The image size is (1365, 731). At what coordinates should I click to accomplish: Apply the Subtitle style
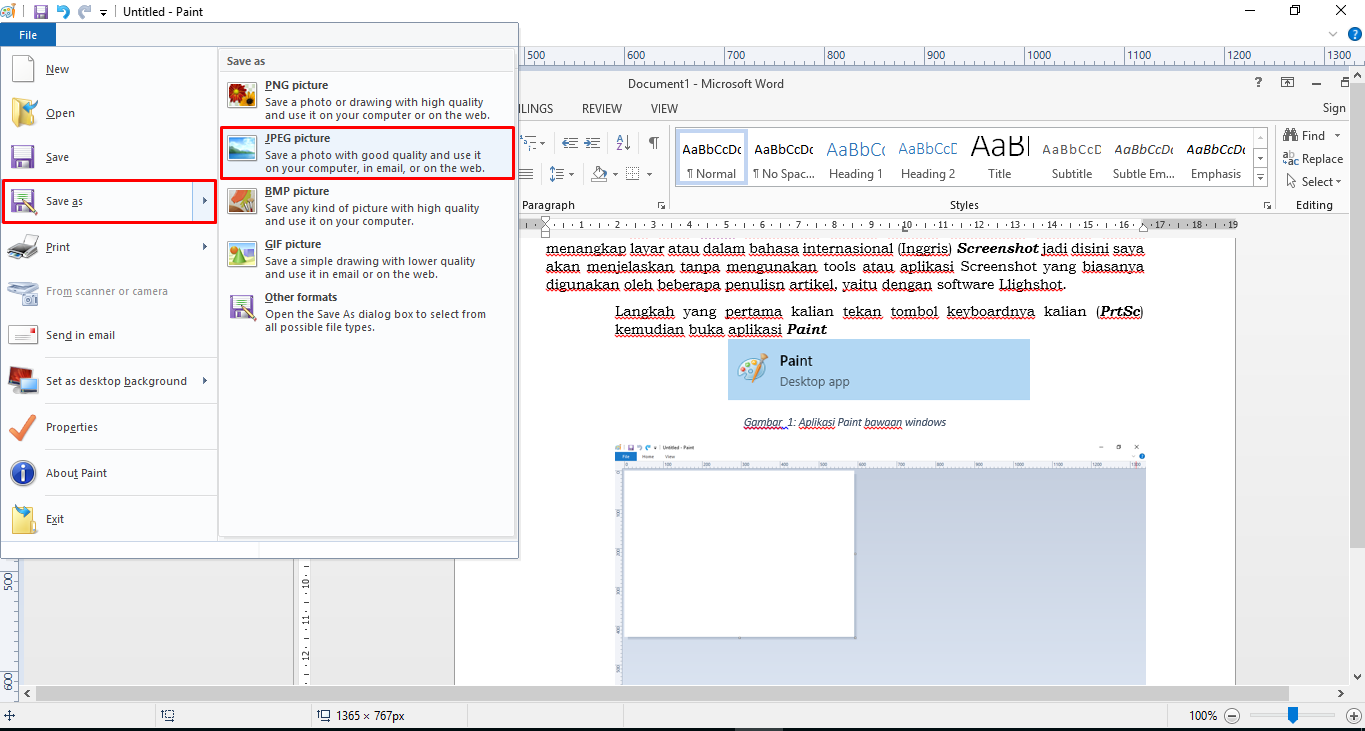pyautogui.click(x=1072, y=158)
